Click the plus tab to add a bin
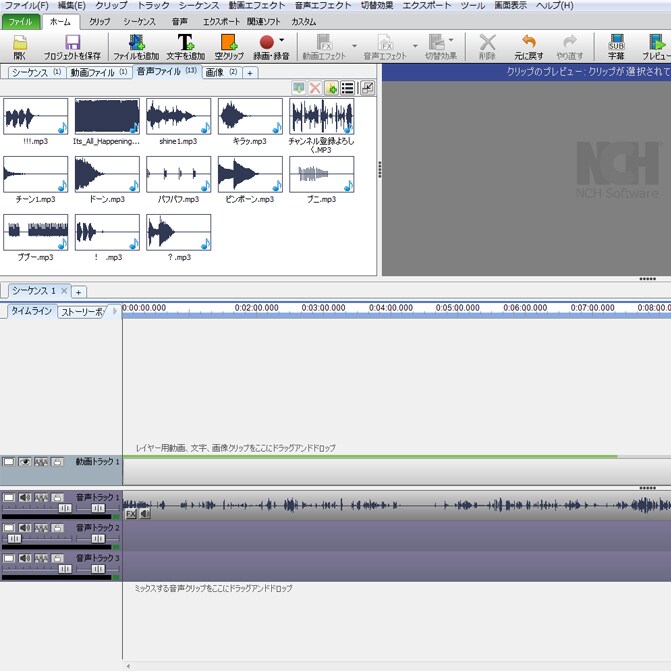Screen dimensions: 671x671 [250, 73]
